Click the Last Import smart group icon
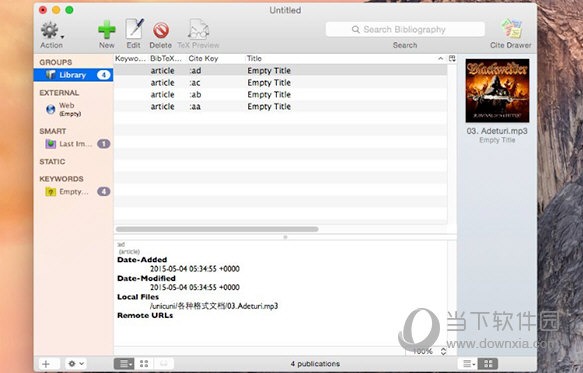 pyautogui.click(x=51, y=144)
